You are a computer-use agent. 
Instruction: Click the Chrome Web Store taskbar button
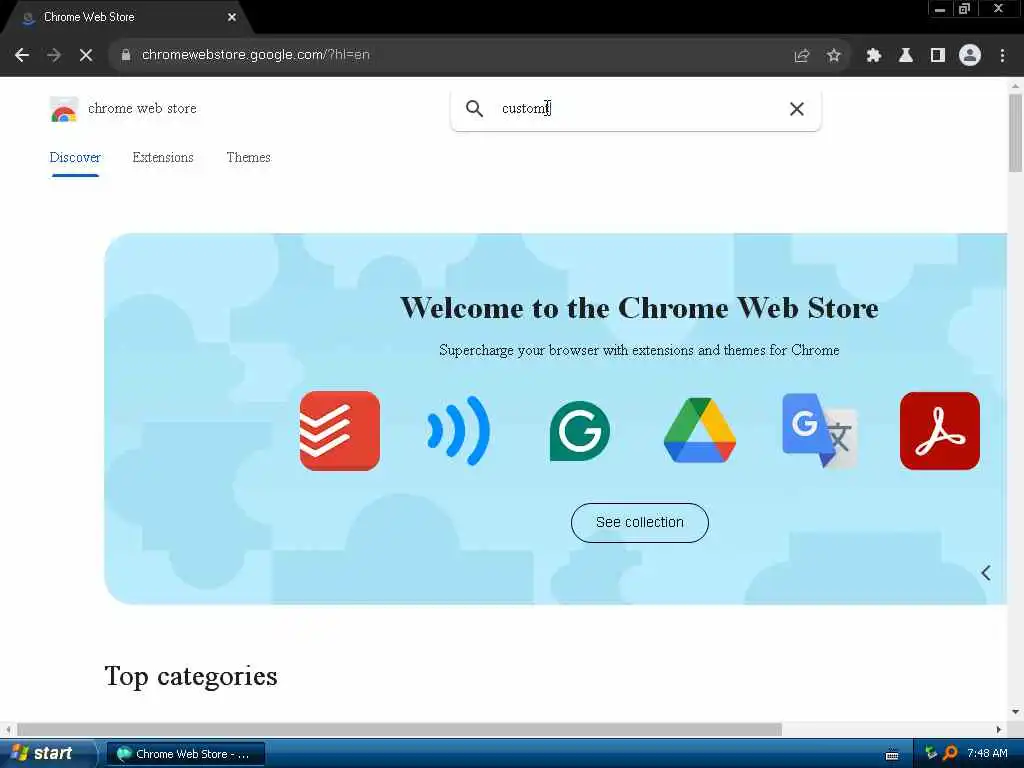tap(185, 754)
